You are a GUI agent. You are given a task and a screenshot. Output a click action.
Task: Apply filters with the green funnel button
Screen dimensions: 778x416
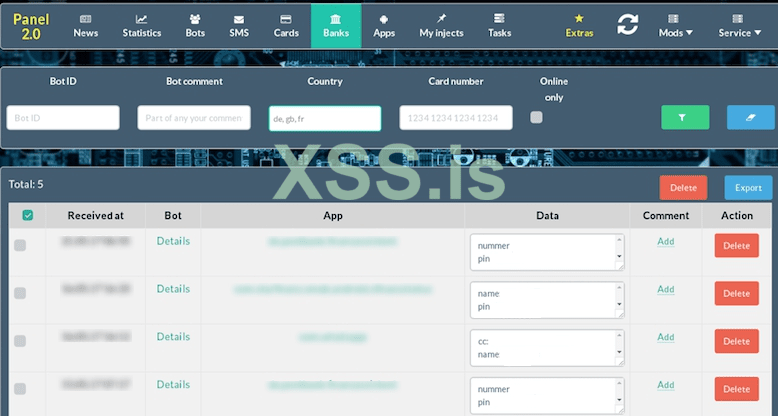click(x=685, y=118)
